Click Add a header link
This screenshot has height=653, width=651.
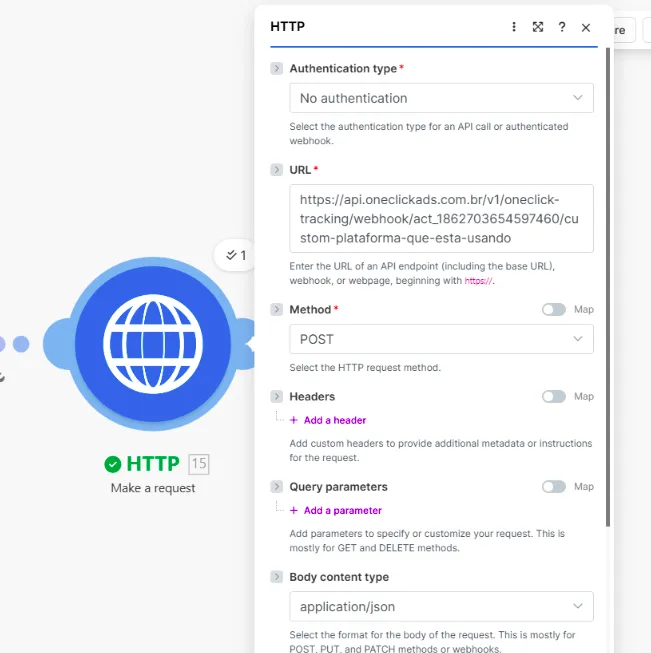328,420
